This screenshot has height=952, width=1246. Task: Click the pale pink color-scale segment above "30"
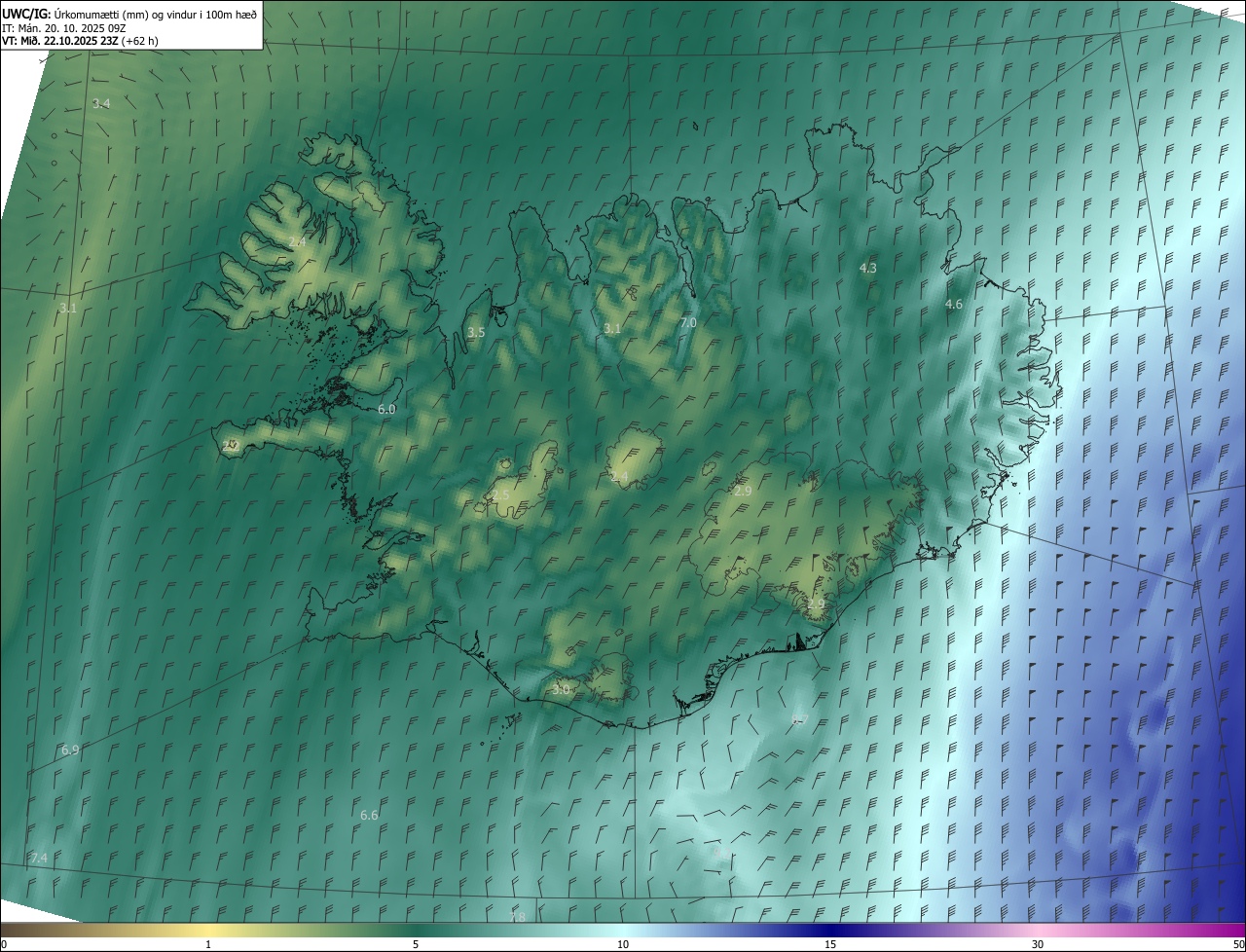pos(1038,931)
